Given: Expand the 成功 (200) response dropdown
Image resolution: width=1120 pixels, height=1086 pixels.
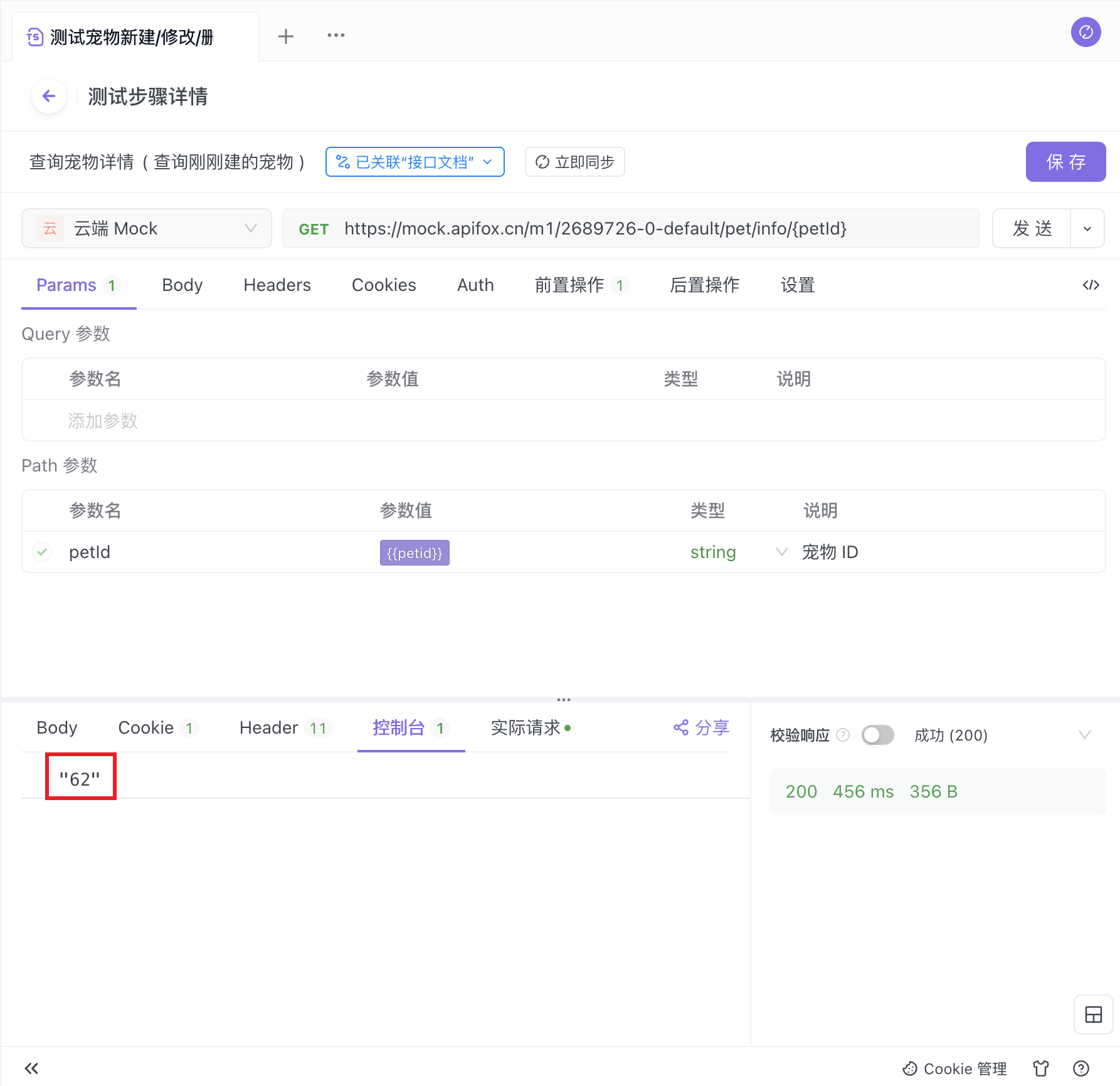Looking at the screenshot, I should (1084, 735).
